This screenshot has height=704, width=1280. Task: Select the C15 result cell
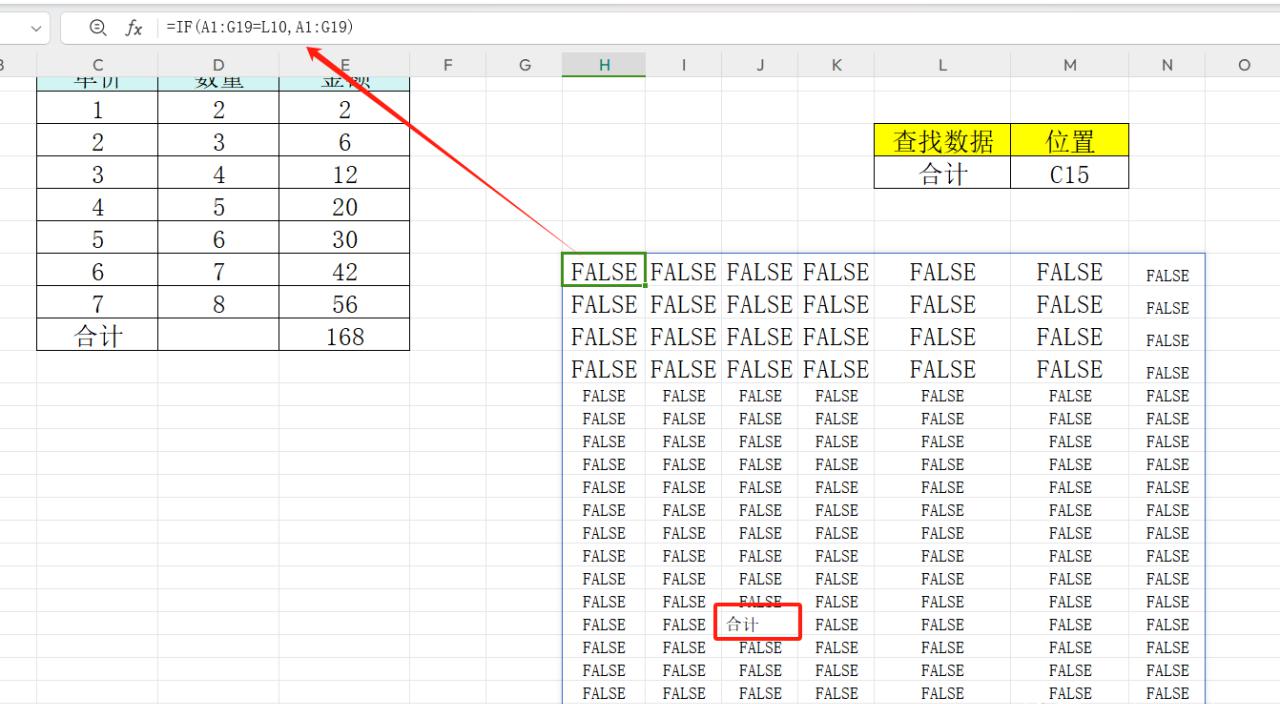pos(1070,173)
